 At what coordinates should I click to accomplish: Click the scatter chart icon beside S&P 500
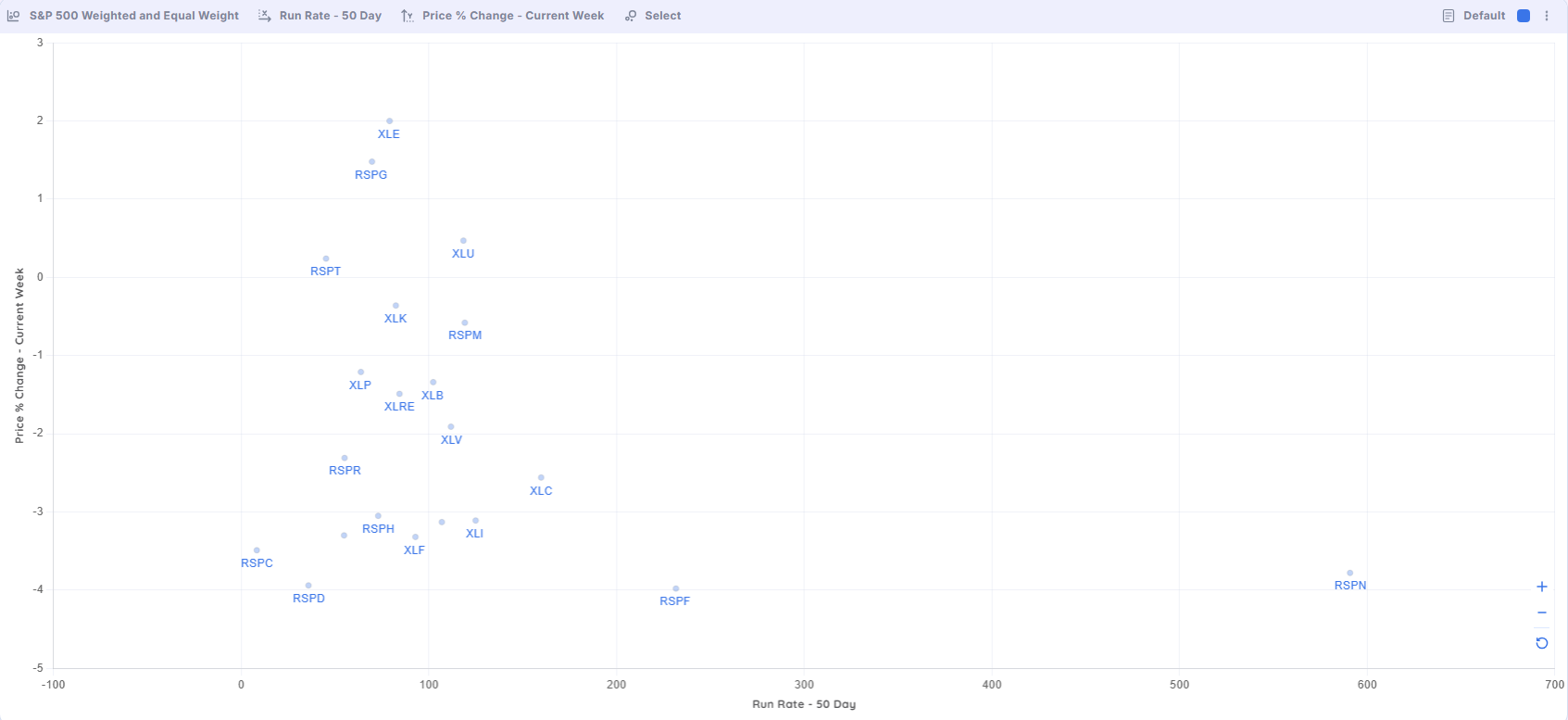coord(13,16)
